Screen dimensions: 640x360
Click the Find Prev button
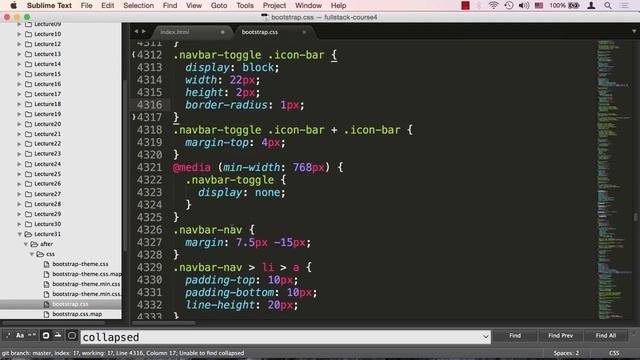(560, 336)
